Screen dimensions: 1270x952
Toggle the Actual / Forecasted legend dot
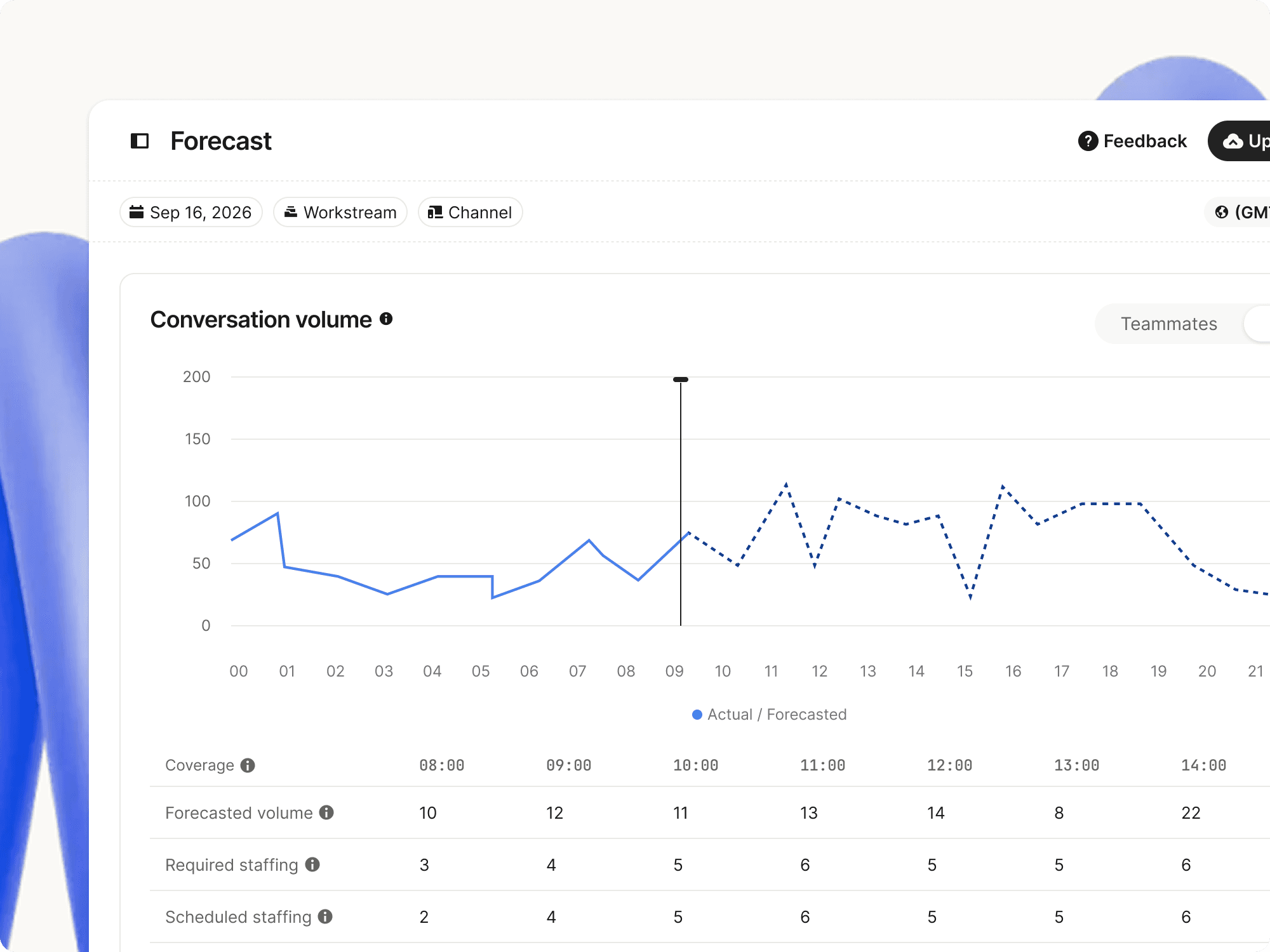697,715
